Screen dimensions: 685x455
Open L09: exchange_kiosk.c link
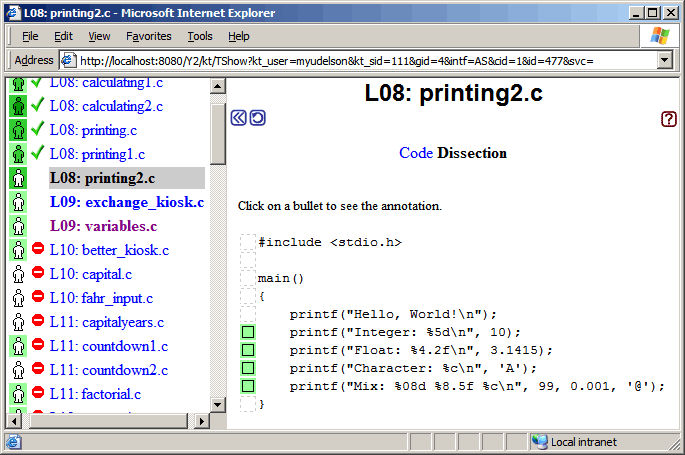pos(127,202)
